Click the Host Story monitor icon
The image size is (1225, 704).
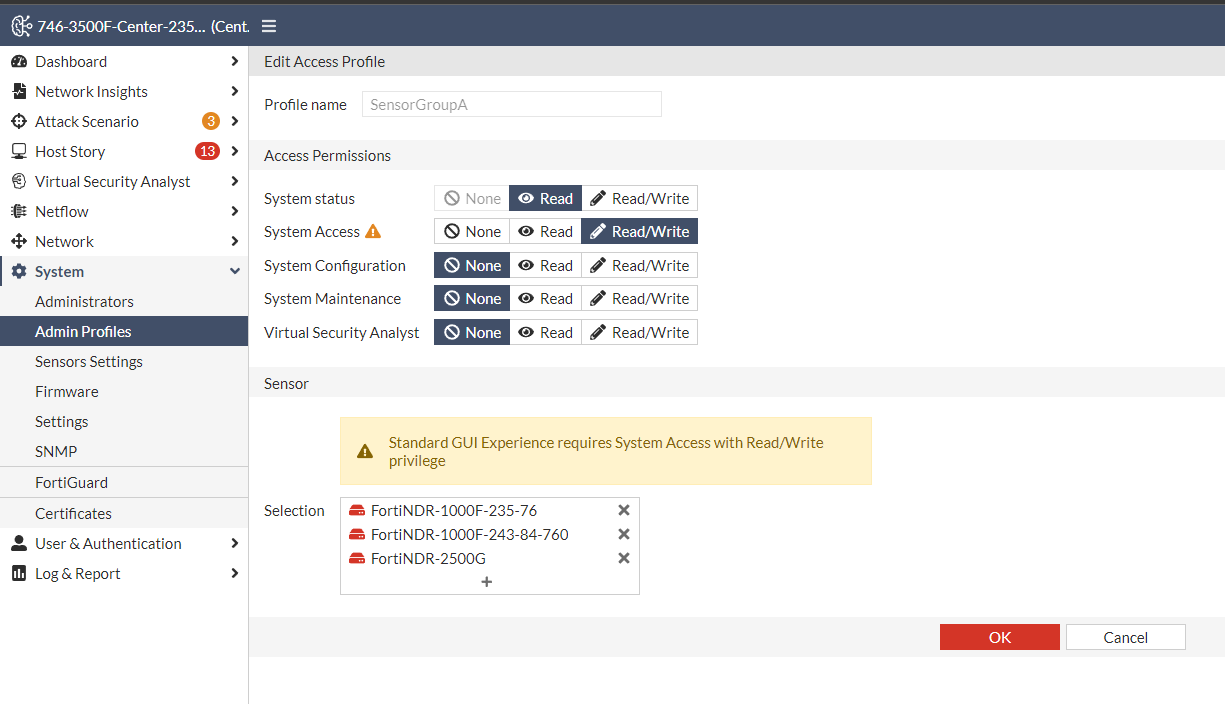[18, 151]
